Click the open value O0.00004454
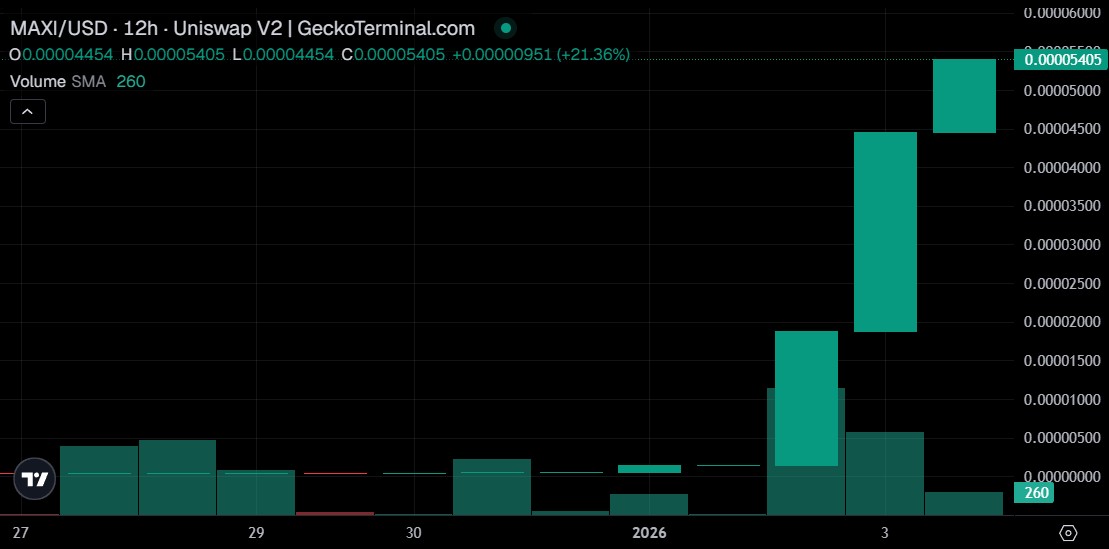The width and height of the screenshot is (1109, 549). pyautogui.click(x=61, y=54)
